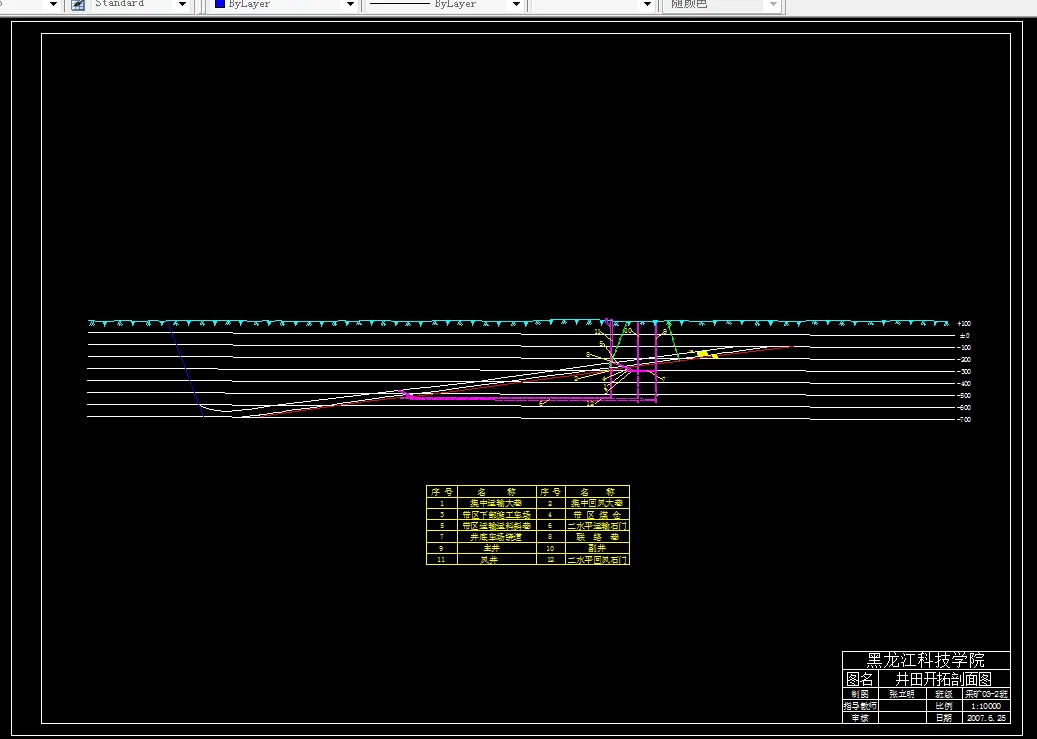This screenshot has height=739, width=1037.
Task: Open the leftmost partially visible toolbar dropdown arrow
Action: (x=53, y=5)
